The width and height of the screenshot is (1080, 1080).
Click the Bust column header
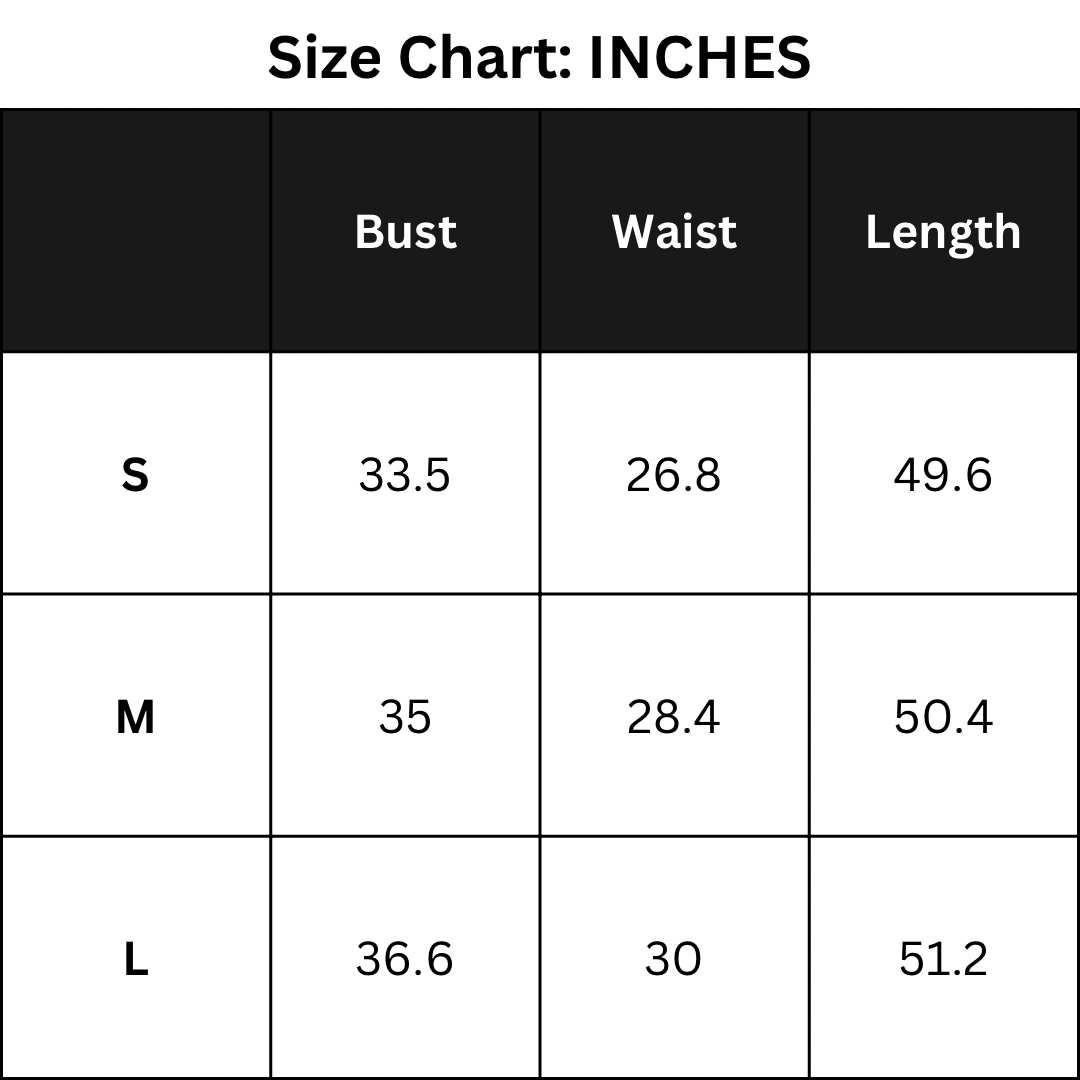tap(405, 232)
